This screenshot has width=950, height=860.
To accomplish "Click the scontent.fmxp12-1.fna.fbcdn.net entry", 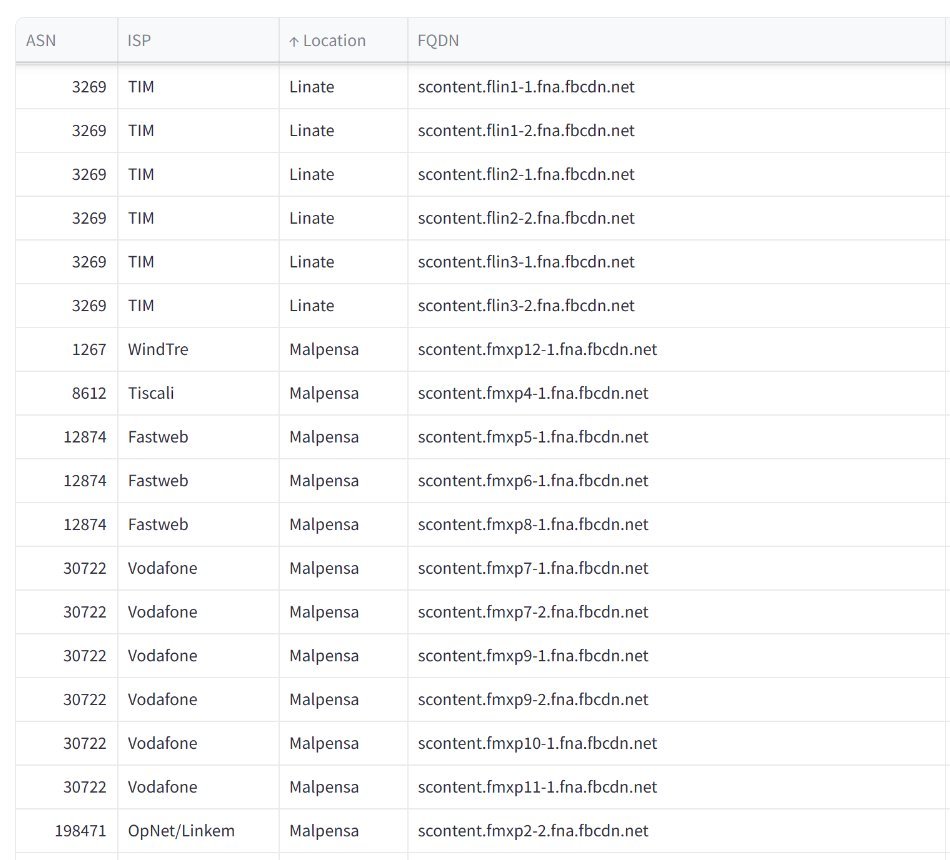I will click(x=537, y=350).
